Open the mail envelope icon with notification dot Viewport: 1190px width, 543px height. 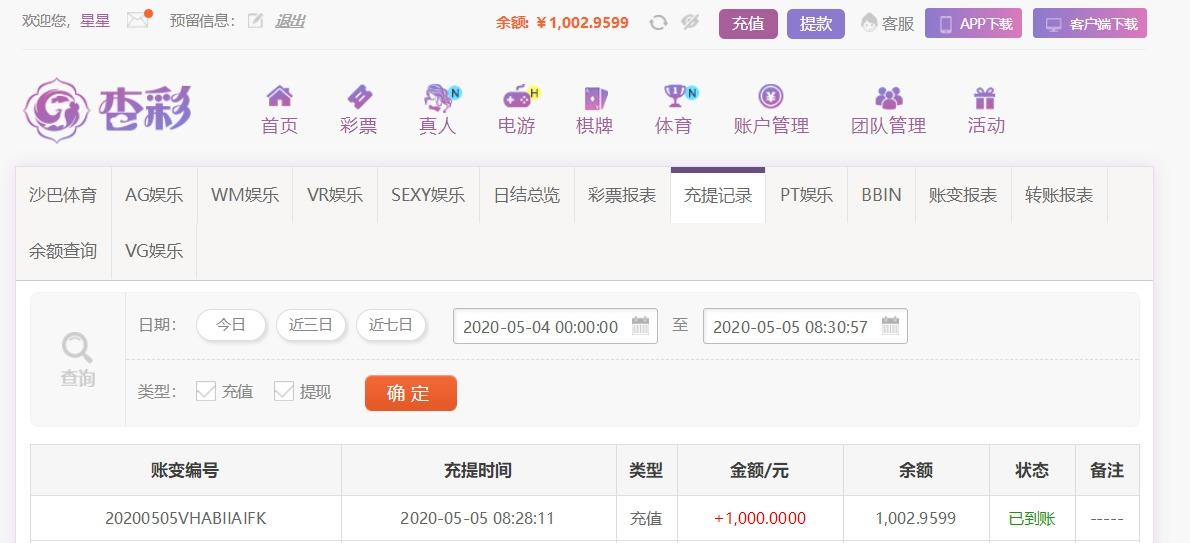138,20
